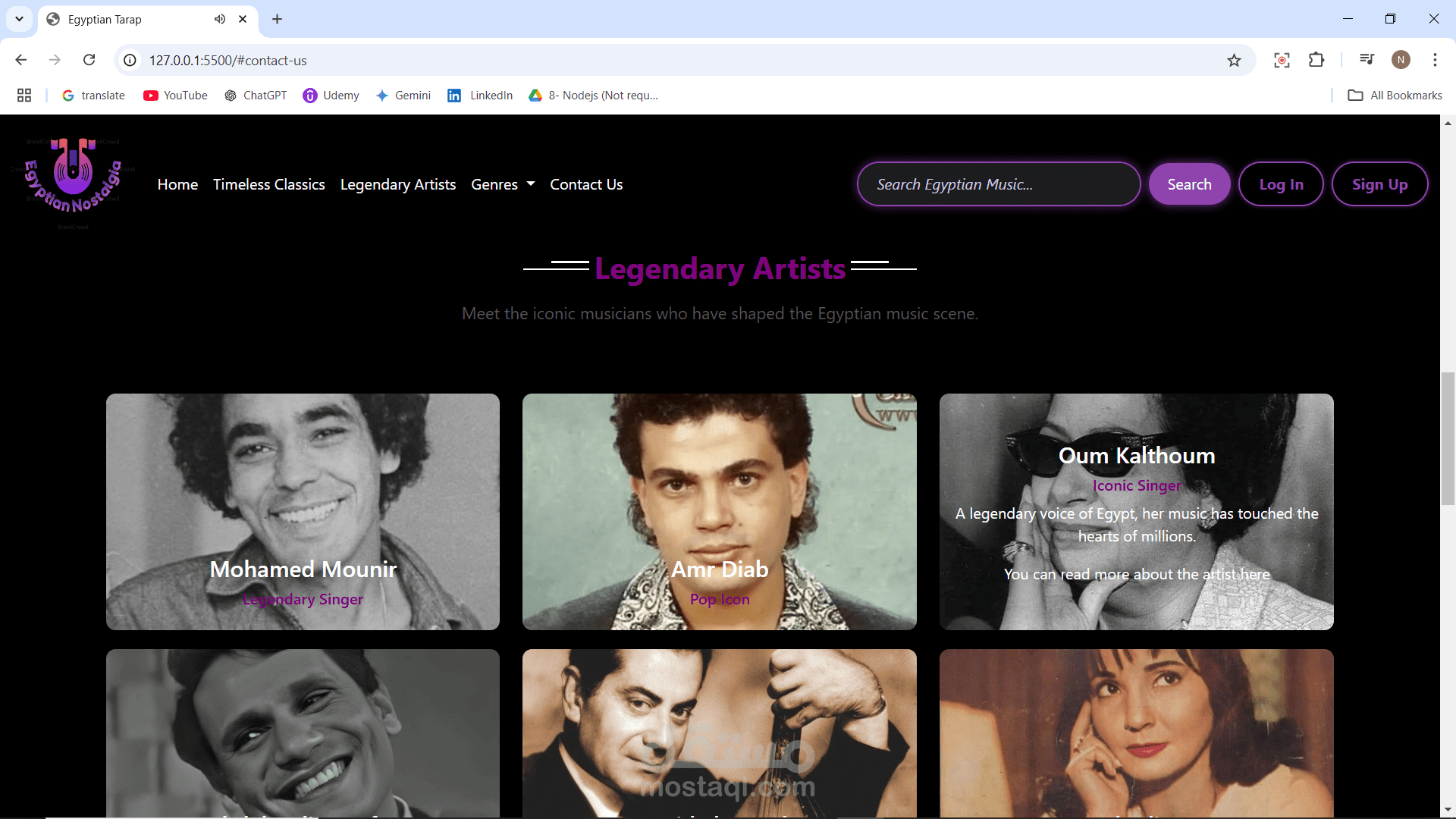Click the purple Search button

pyautogui.click(x=1189, y=184)
